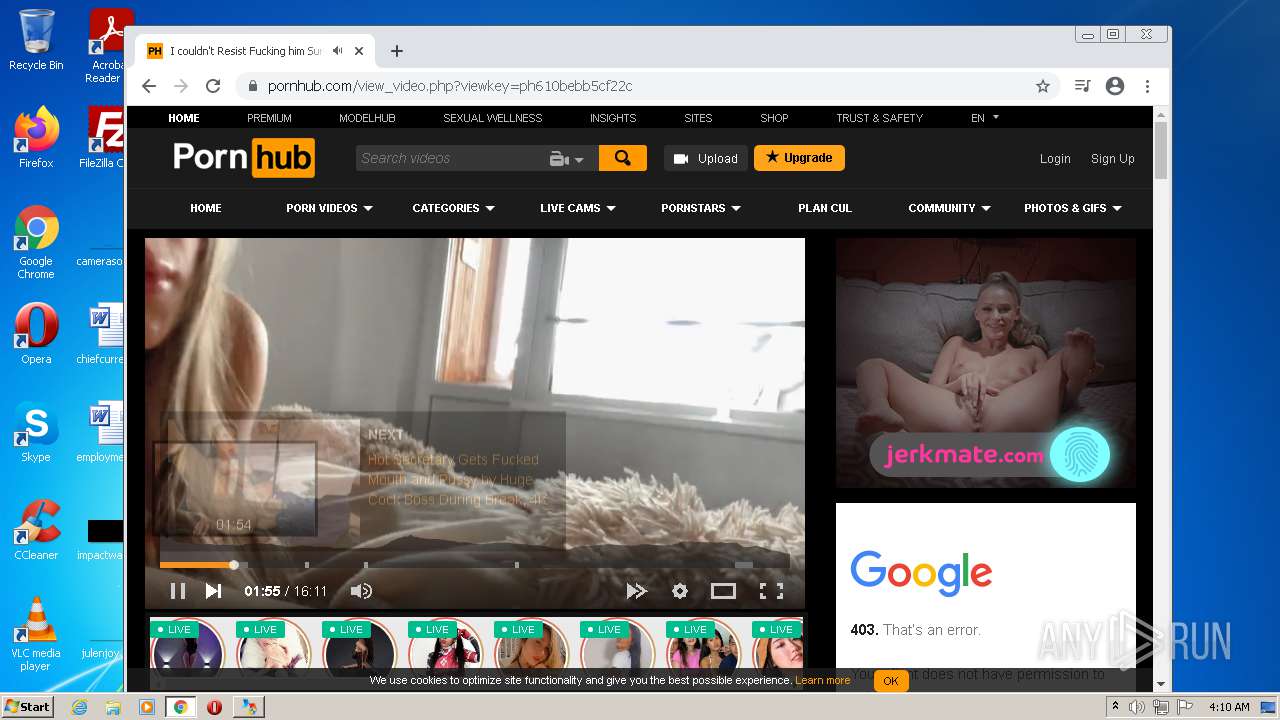Image resolution: width=1280 pixels, height=720 pixels.
Task: Click the Chrome taskbar button
Action: click(181, 707)
